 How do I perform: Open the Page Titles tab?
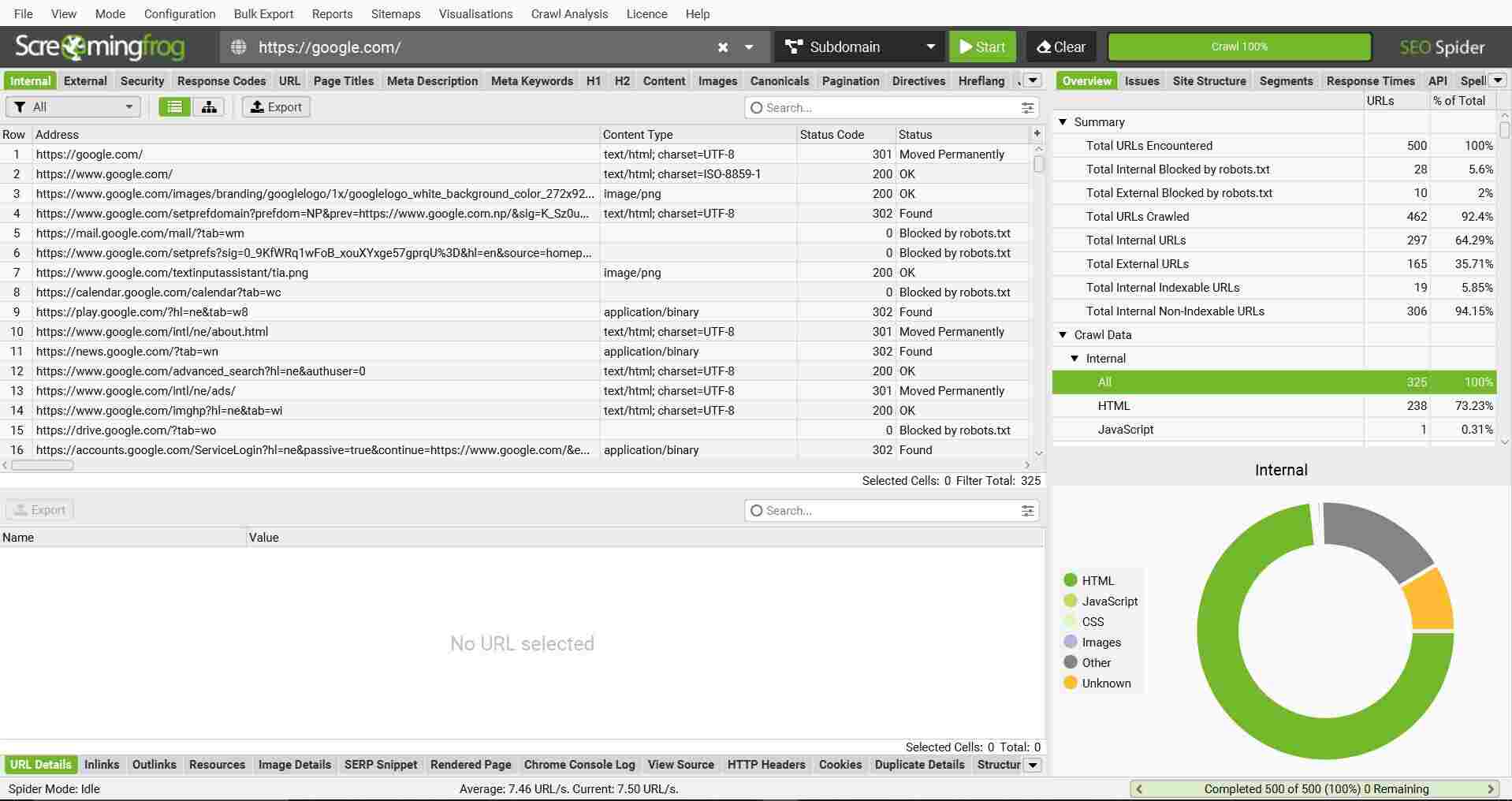[344, 80]
